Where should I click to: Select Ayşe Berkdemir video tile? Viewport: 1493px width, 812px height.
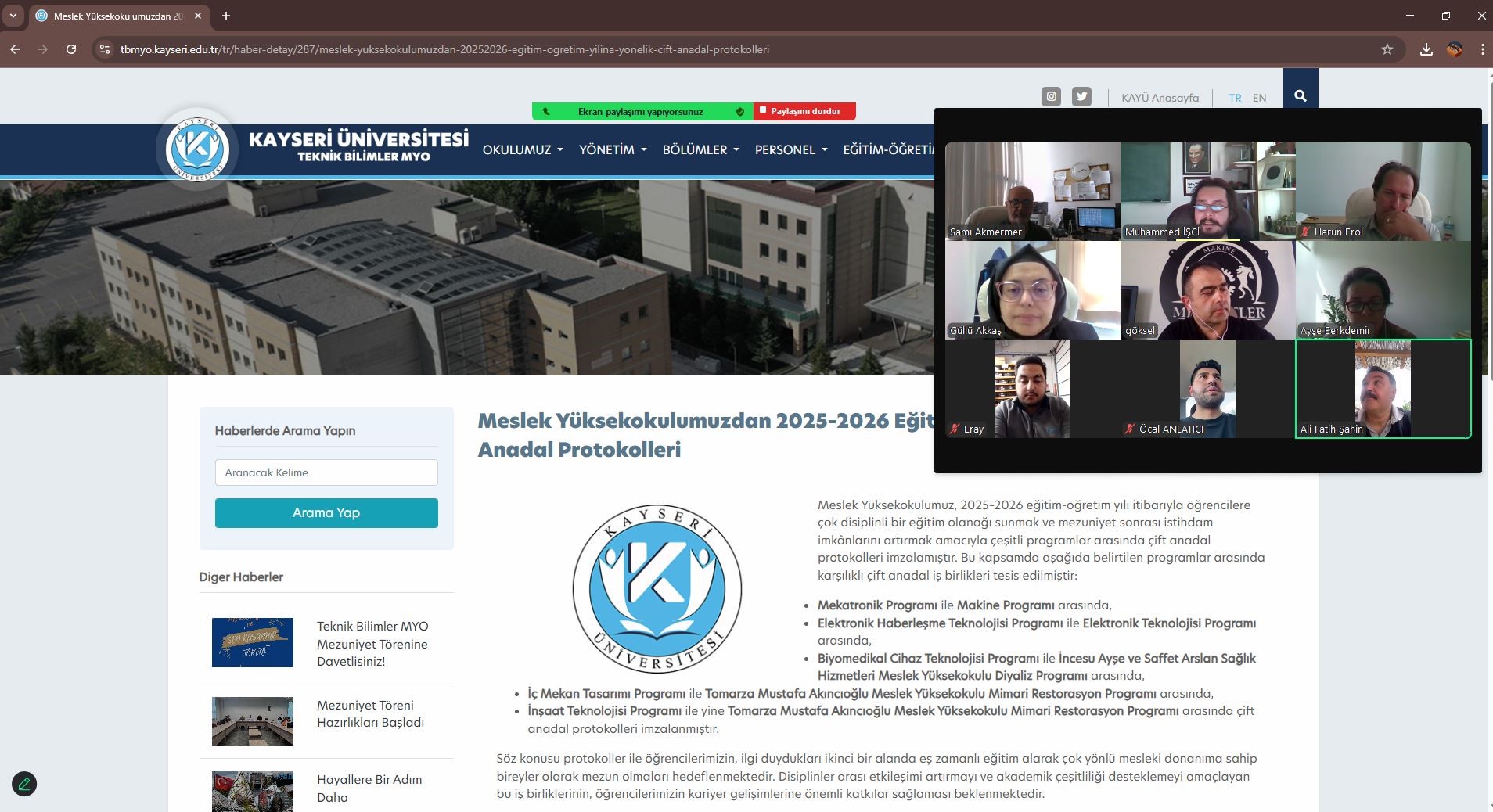coord(1383,289)
